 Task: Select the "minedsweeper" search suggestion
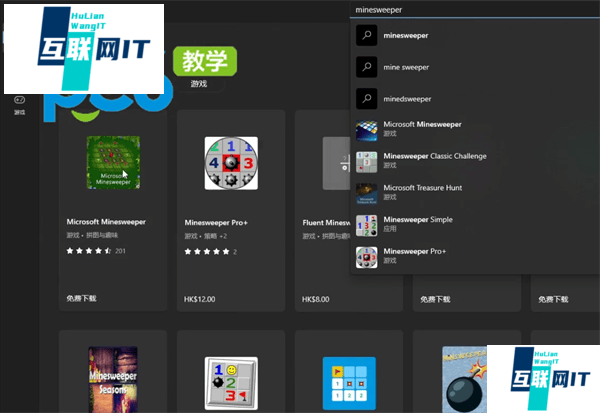pyautogui.click(x=474, y=99)
